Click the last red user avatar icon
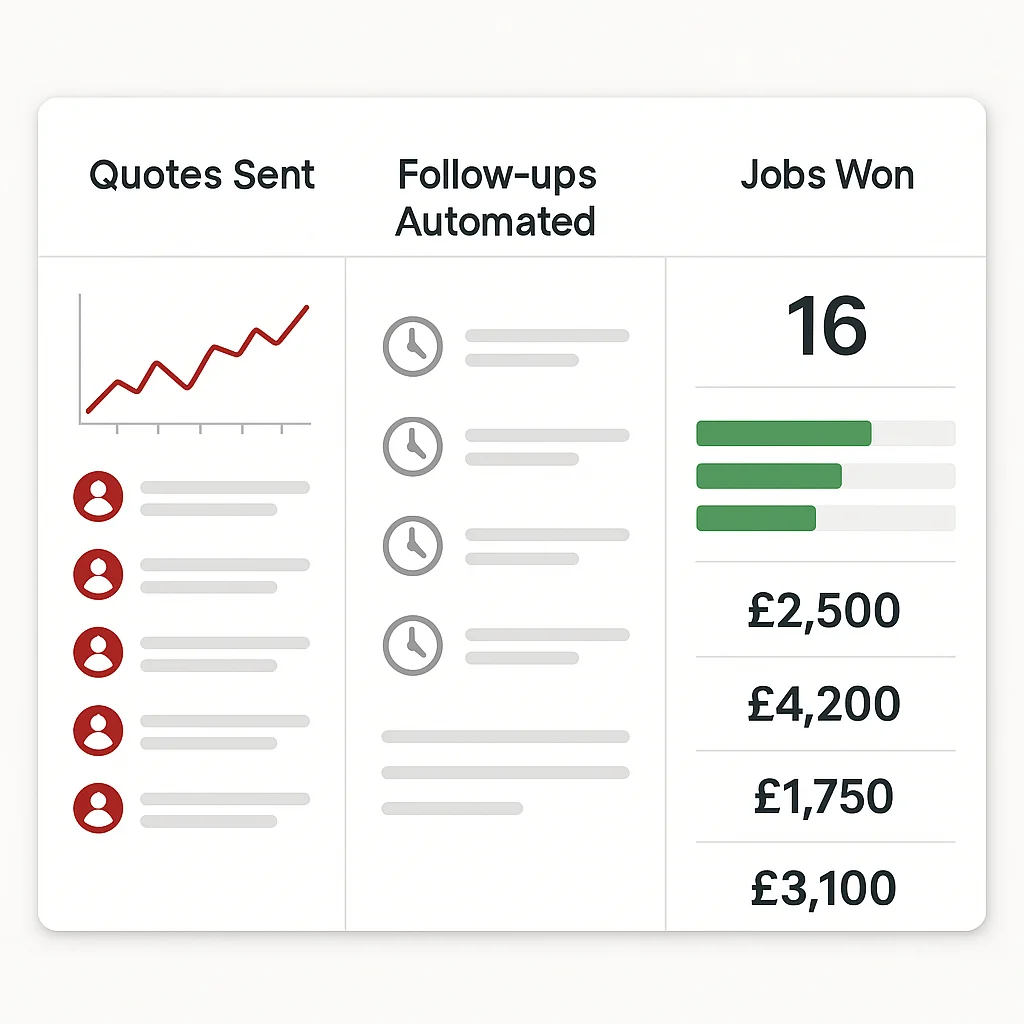Viewport: 1024px width, 1024px height. 98,808
